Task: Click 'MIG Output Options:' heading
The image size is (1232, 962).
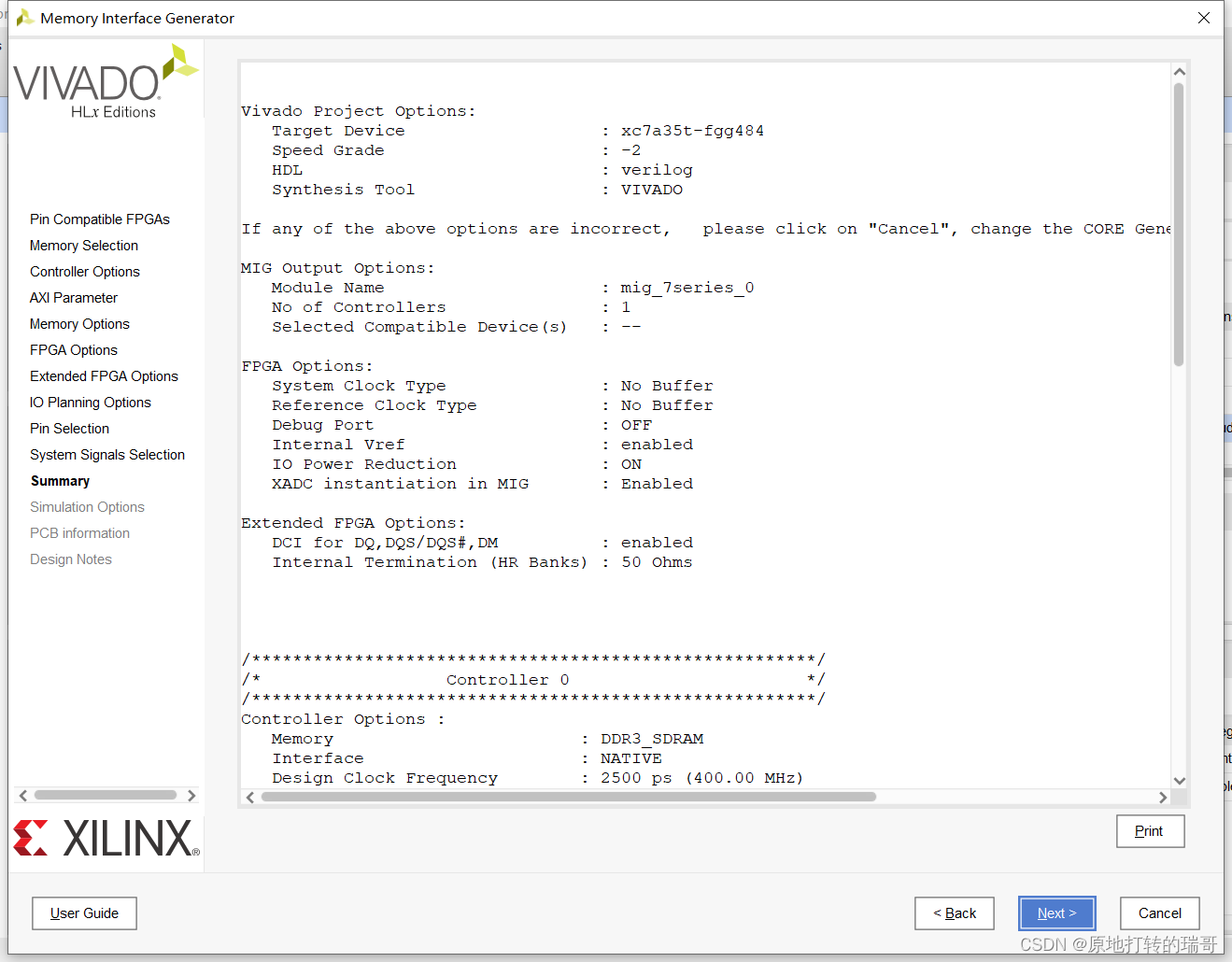Action: pyautogui.click(x=338, y=268)
